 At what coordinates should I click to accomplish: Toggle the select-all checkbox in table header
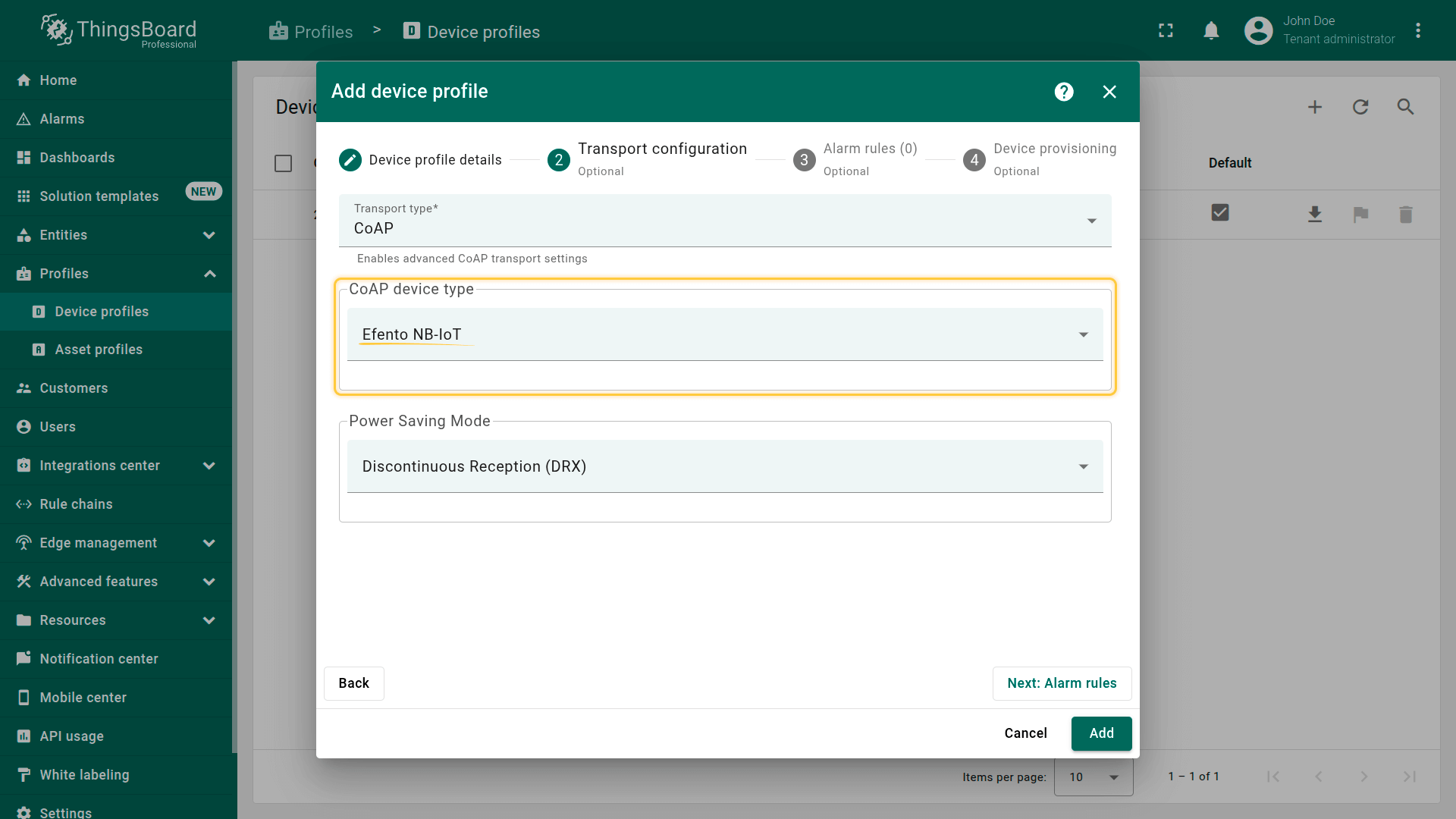[283, 163]
